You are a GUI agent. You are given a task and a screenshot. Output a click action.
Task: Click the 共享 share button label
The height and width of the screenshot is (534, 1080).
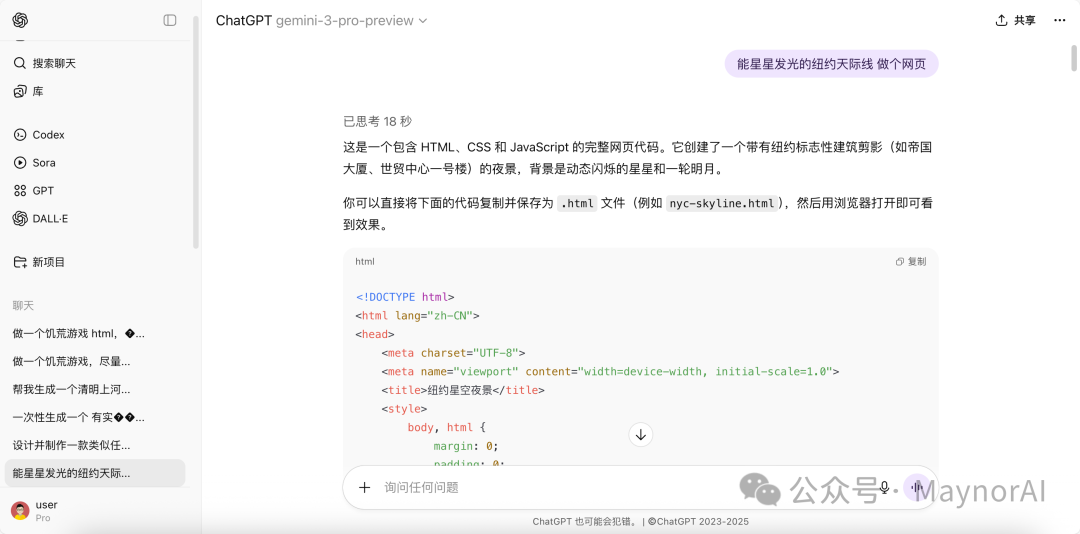click(x=1024, y=21)
